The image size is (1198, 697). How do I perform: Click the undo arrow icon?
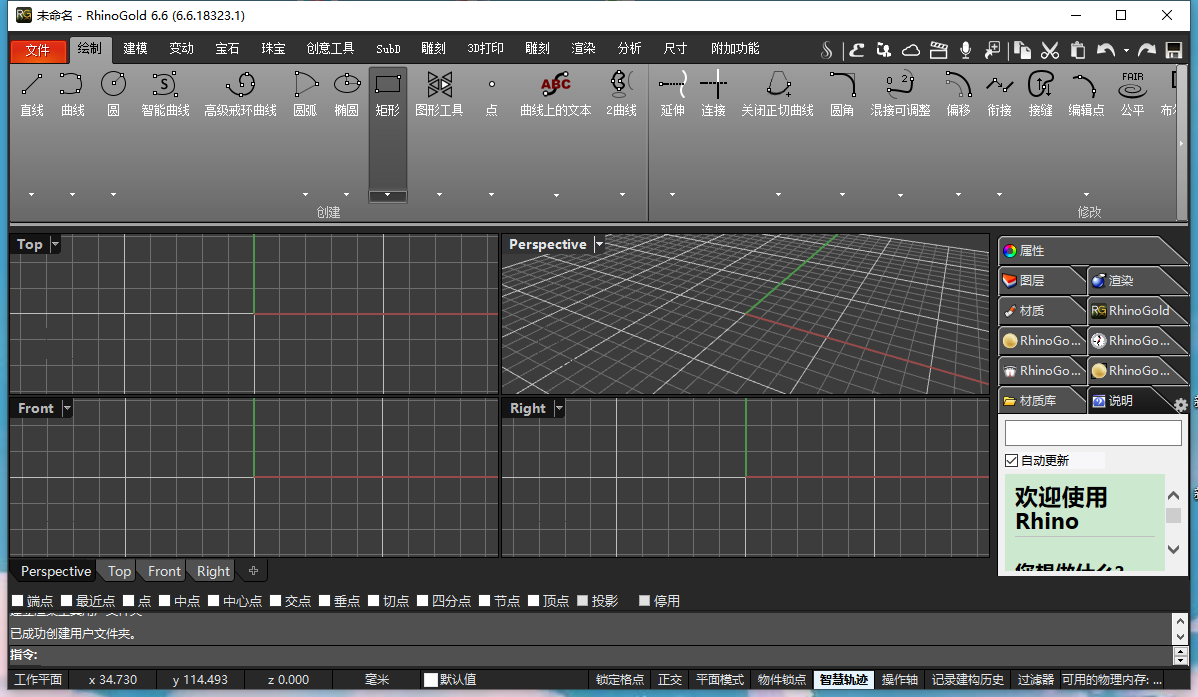click(1106, 50)
